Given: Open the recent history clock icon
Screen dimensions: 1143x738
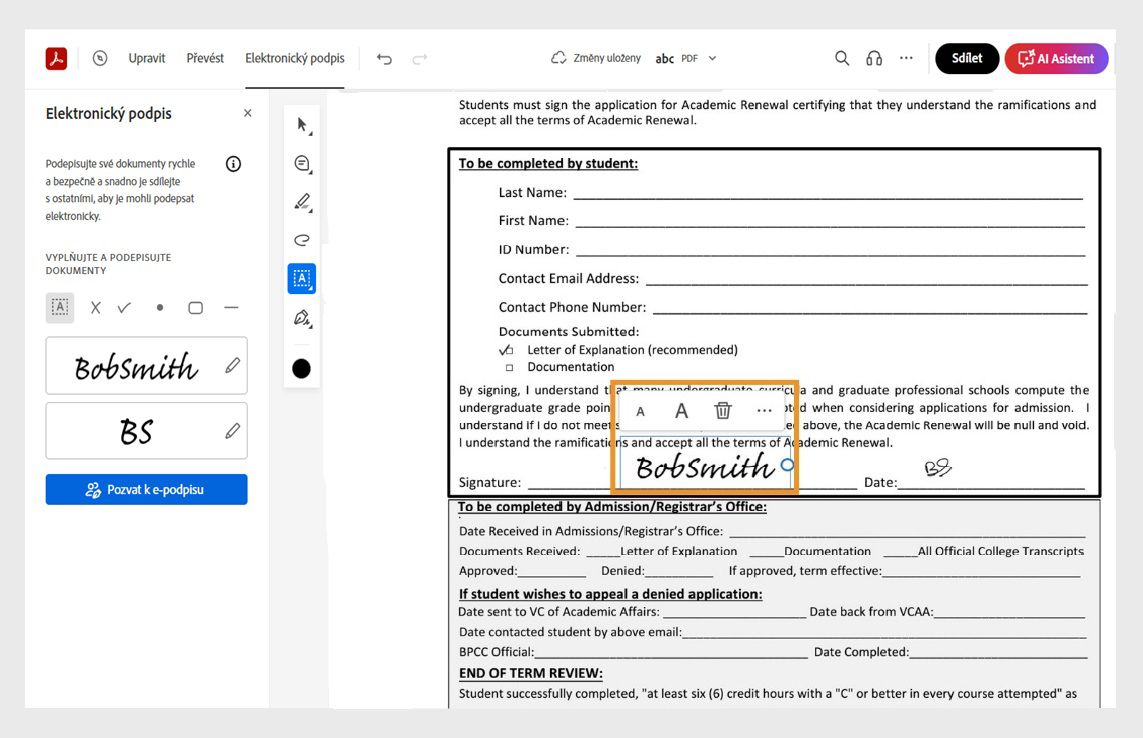Looking at the screenshot, I should point(100,58).
